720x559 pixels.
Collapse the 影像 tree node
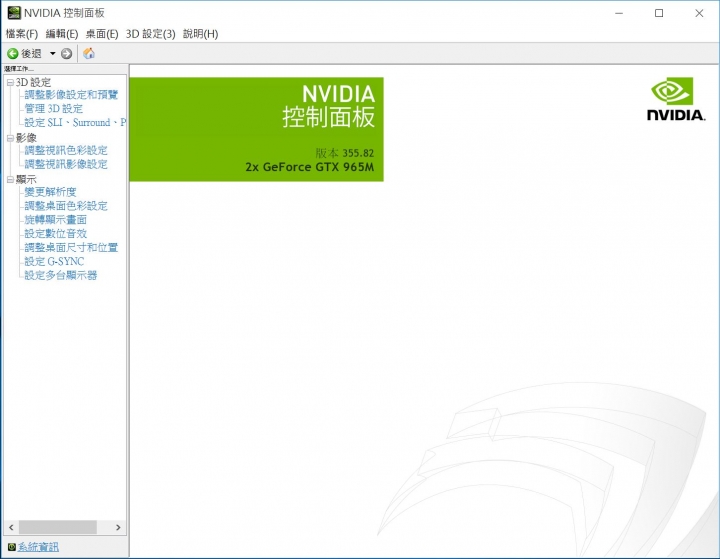10,138
